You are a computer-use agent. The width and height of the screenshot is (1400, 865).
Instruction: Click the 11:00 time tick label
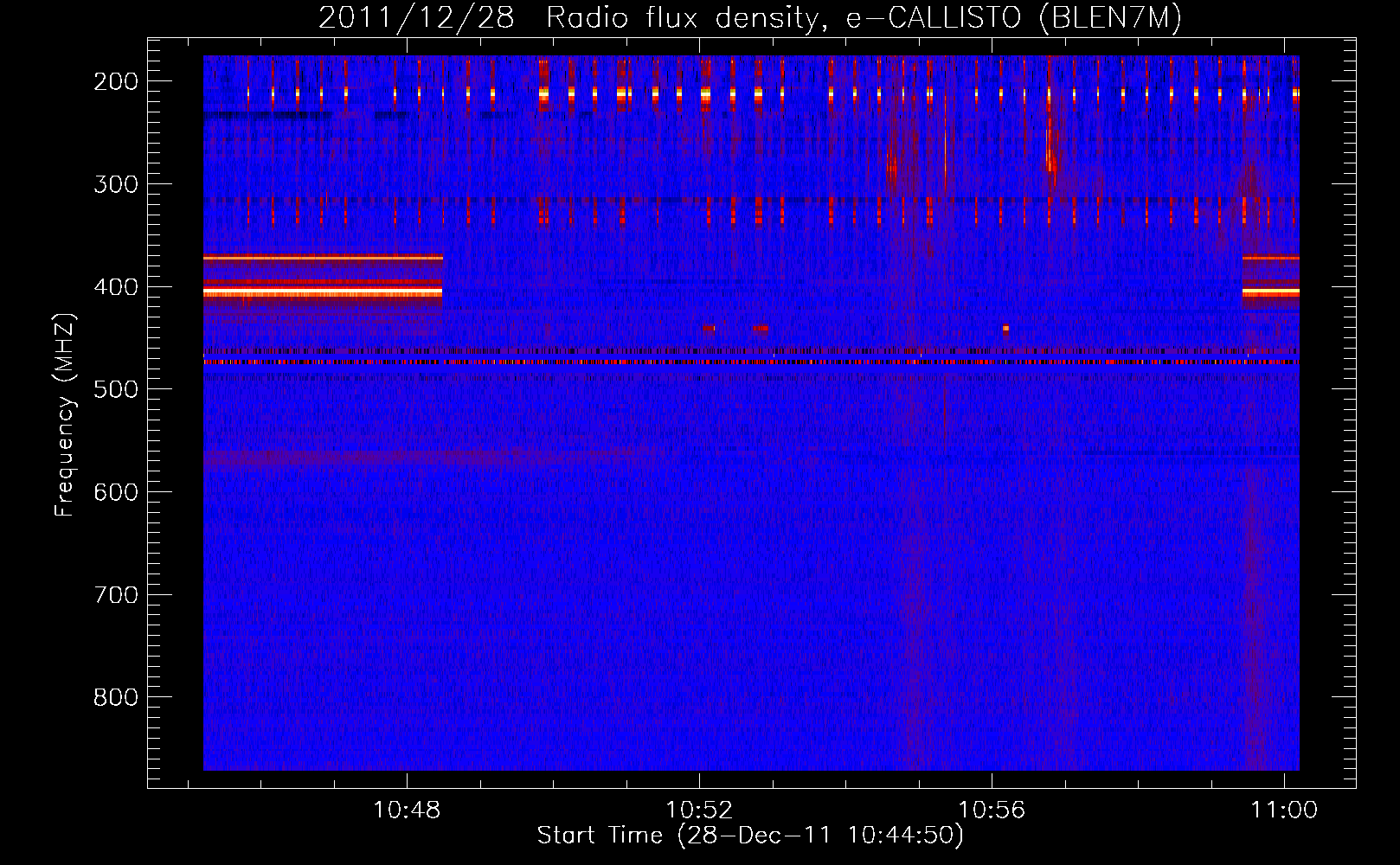coord(1284,810)
